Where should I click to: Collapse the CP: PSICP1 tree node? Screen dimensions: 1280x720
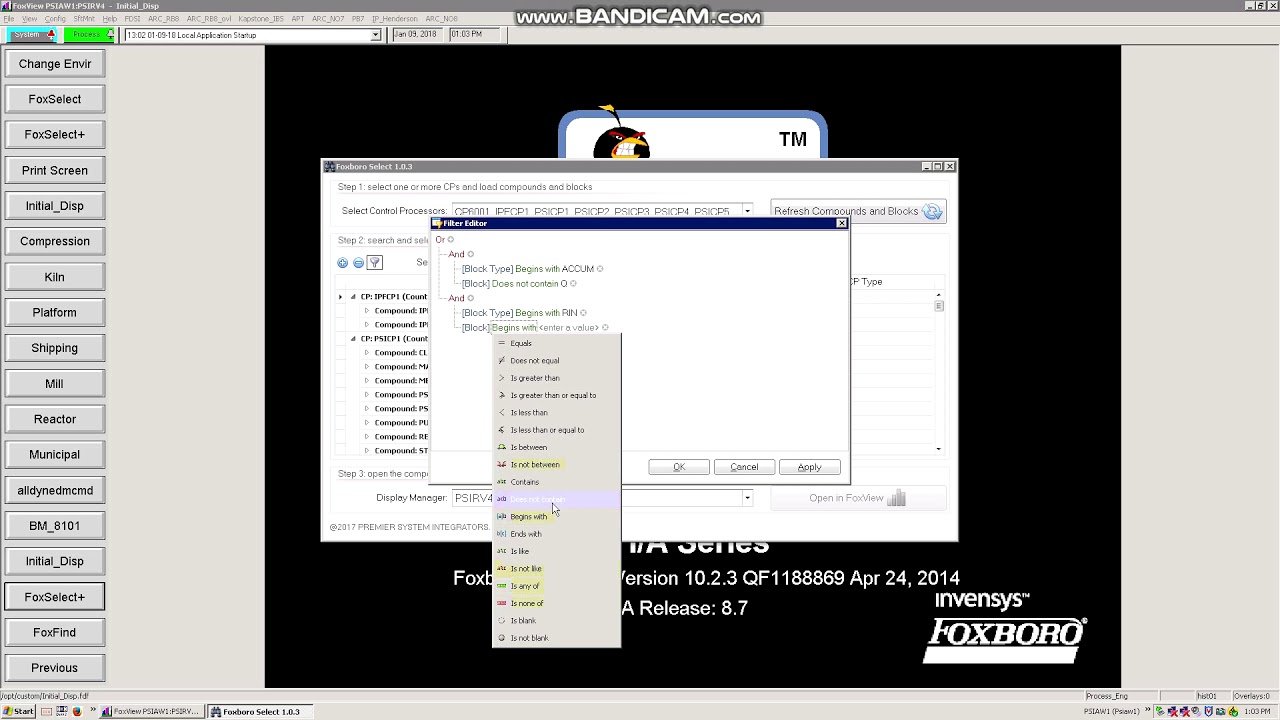click(x=353, y=339)
